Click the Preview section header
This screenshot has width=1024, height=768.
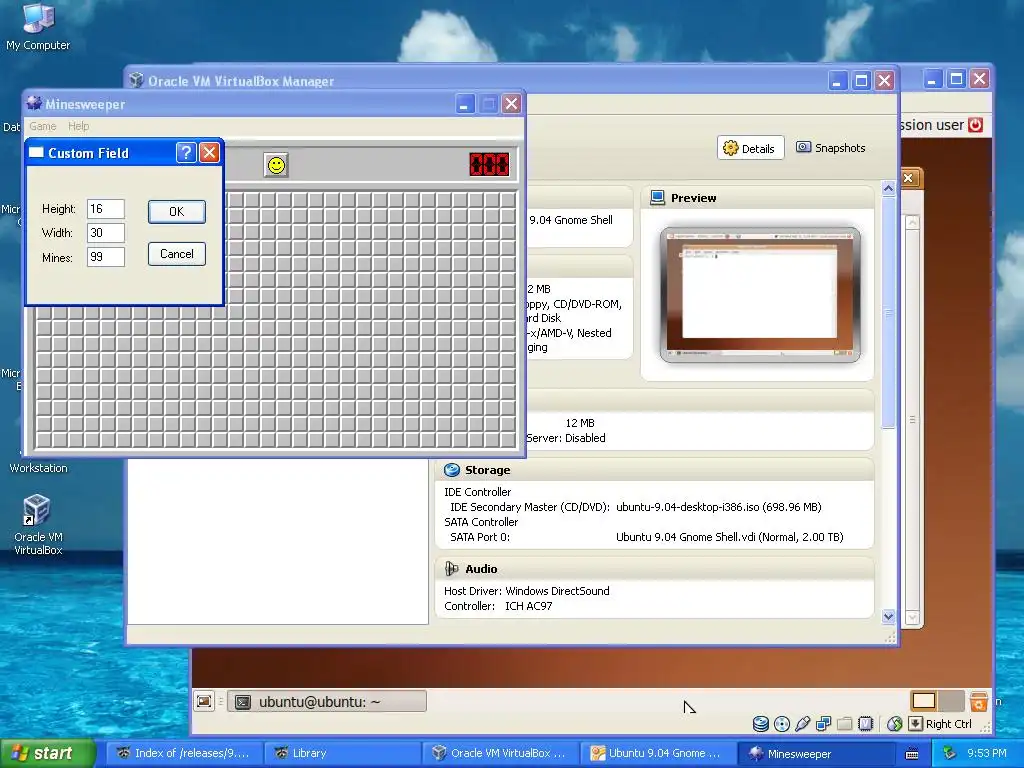(758, 198)
